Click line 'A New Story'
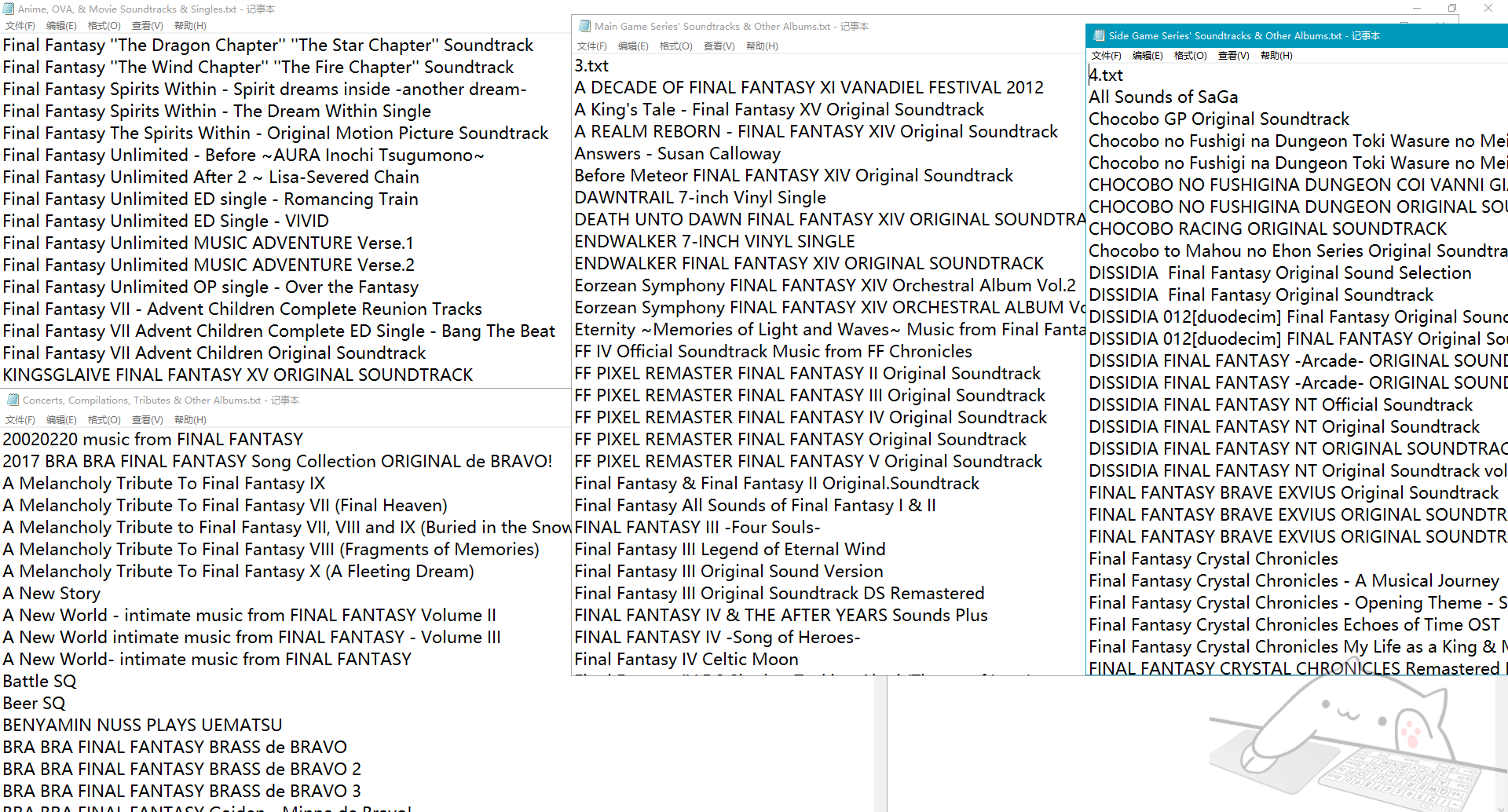 click(52, 594)
